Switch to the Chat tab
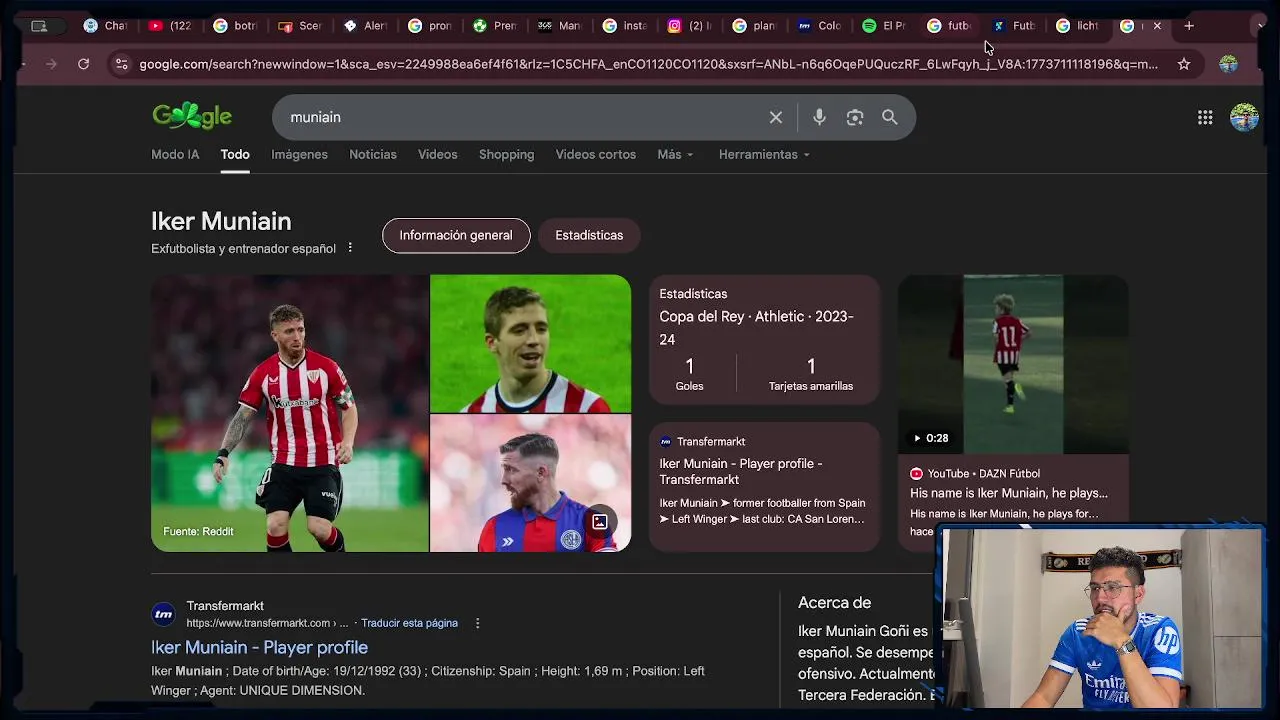Image resolution: width=1280 pixels, height=720 pixels. coord(105,26)
